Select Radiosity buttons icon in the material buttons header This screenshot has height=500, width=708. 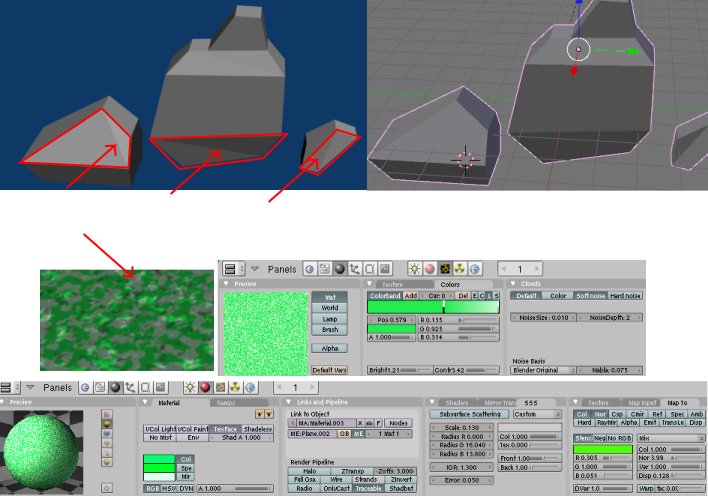point(235,388)
